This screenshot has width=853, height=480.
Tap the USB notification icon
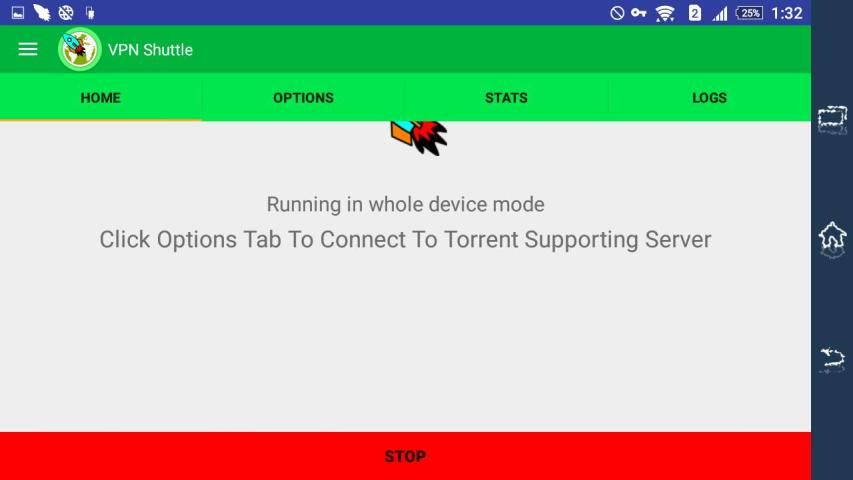(90, 13)
